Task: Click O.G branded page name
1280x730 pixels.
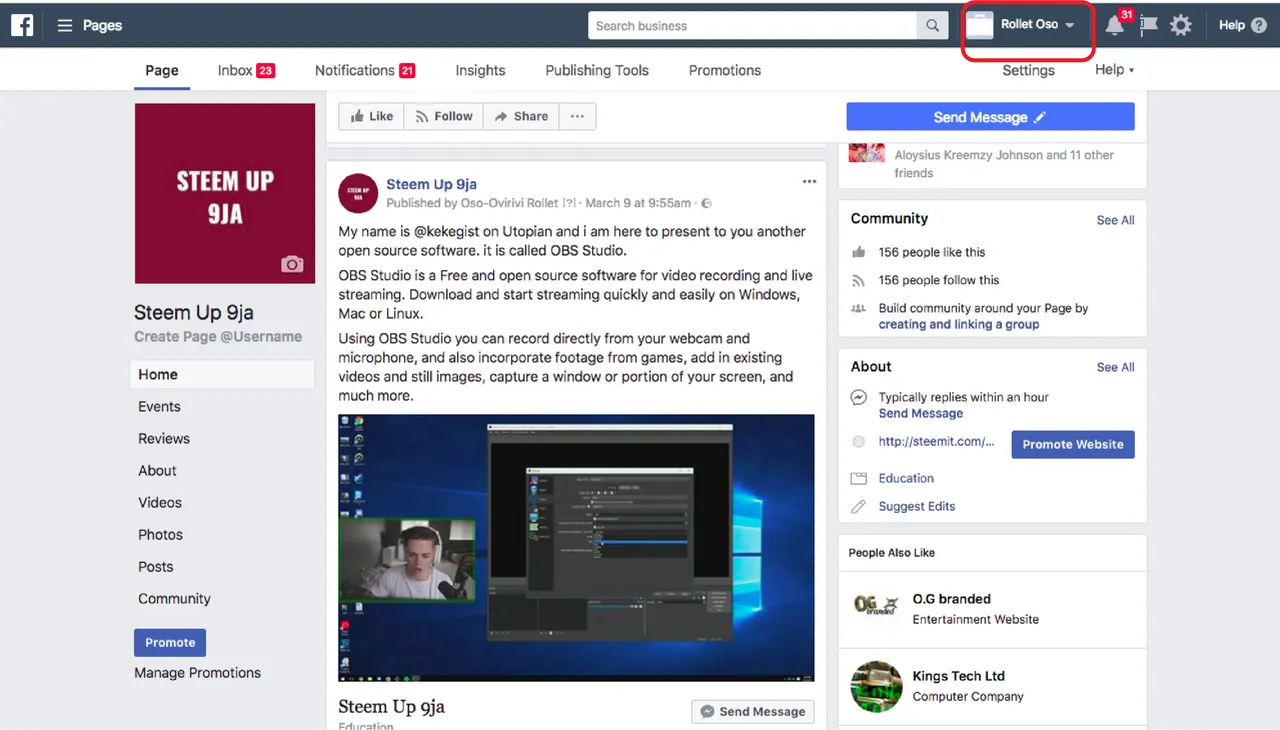Action: pyautogui.click(x=951, y=599)
